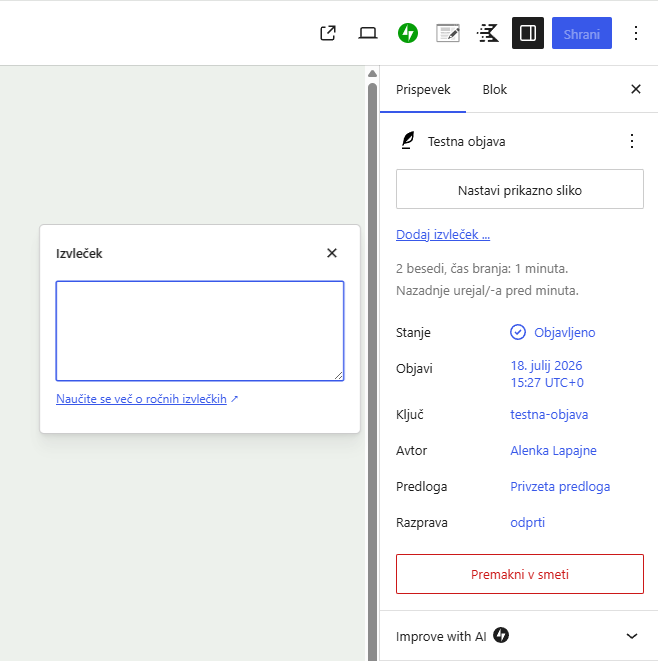This screenshot has height=661, width=658.
Task: Open the discussion setting odprti
Action: [527, 523]
